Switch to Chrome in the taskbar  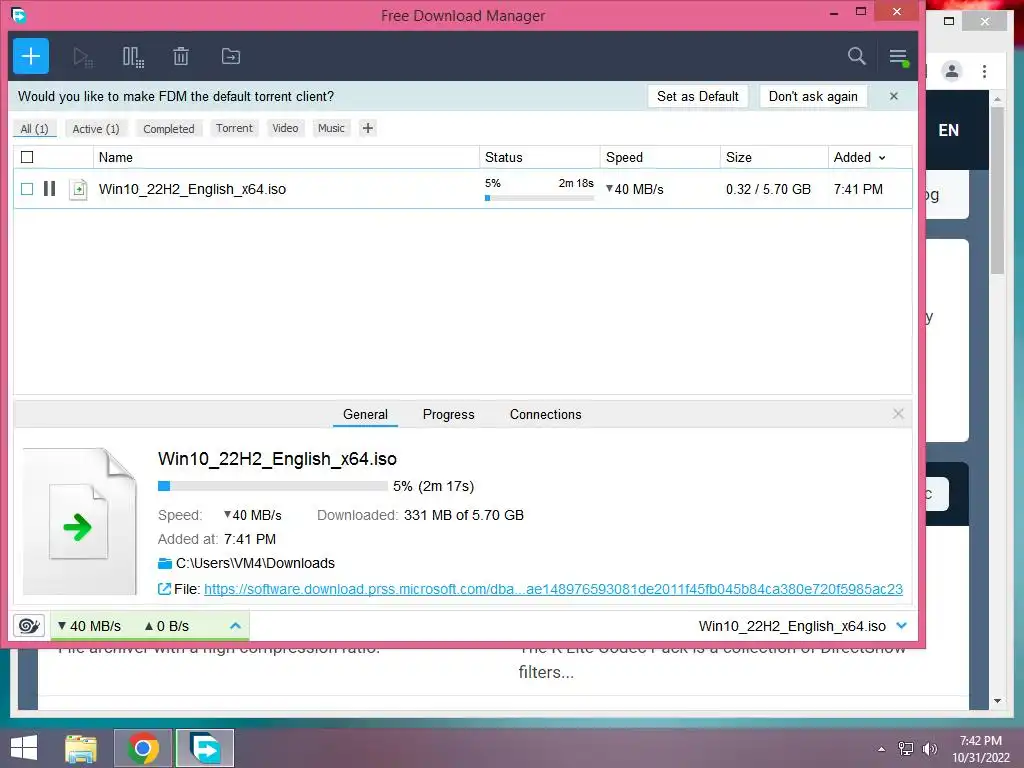click(142, 748)
